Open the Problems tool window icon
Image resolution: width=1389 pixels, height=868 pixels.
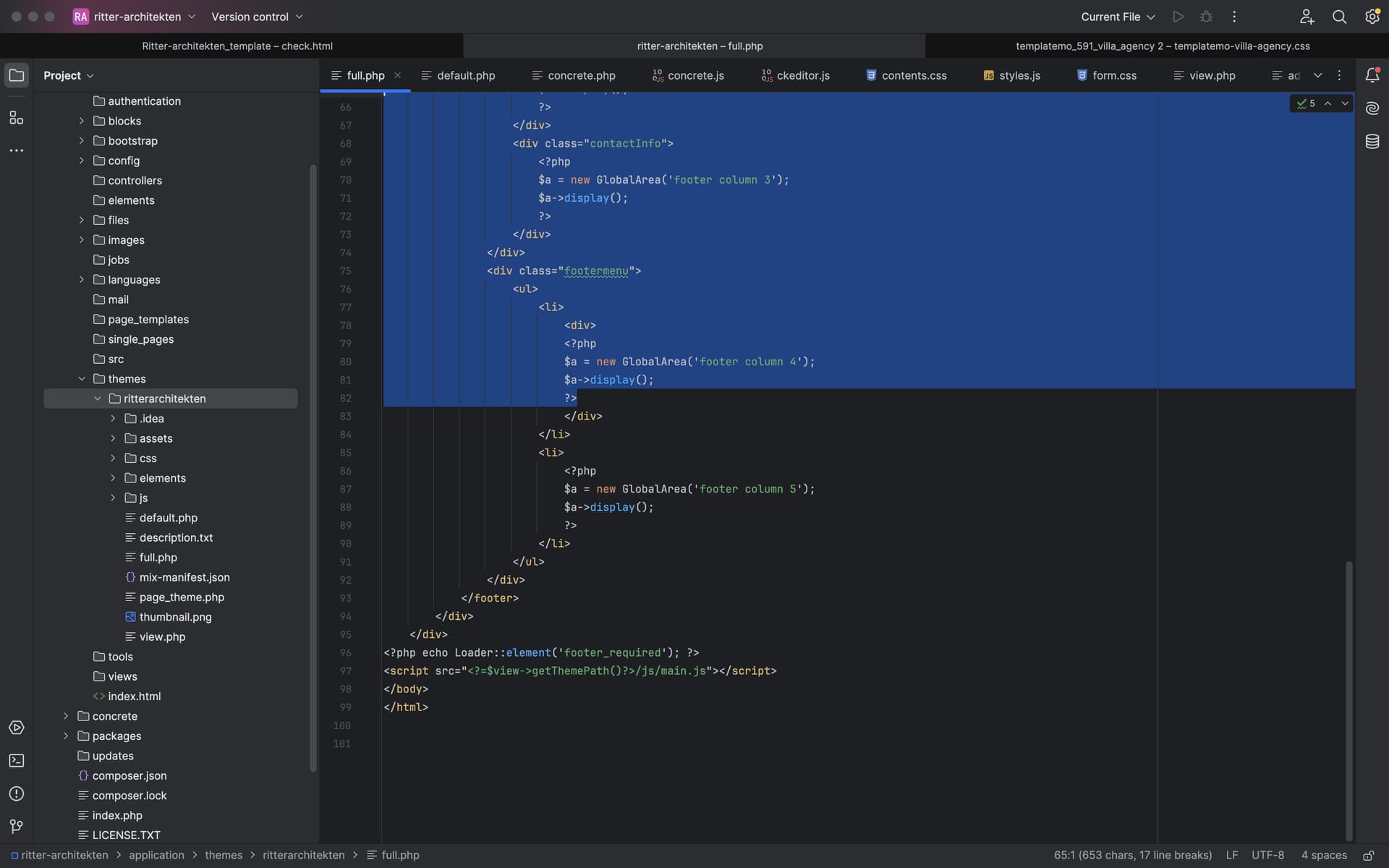(16, 794)
